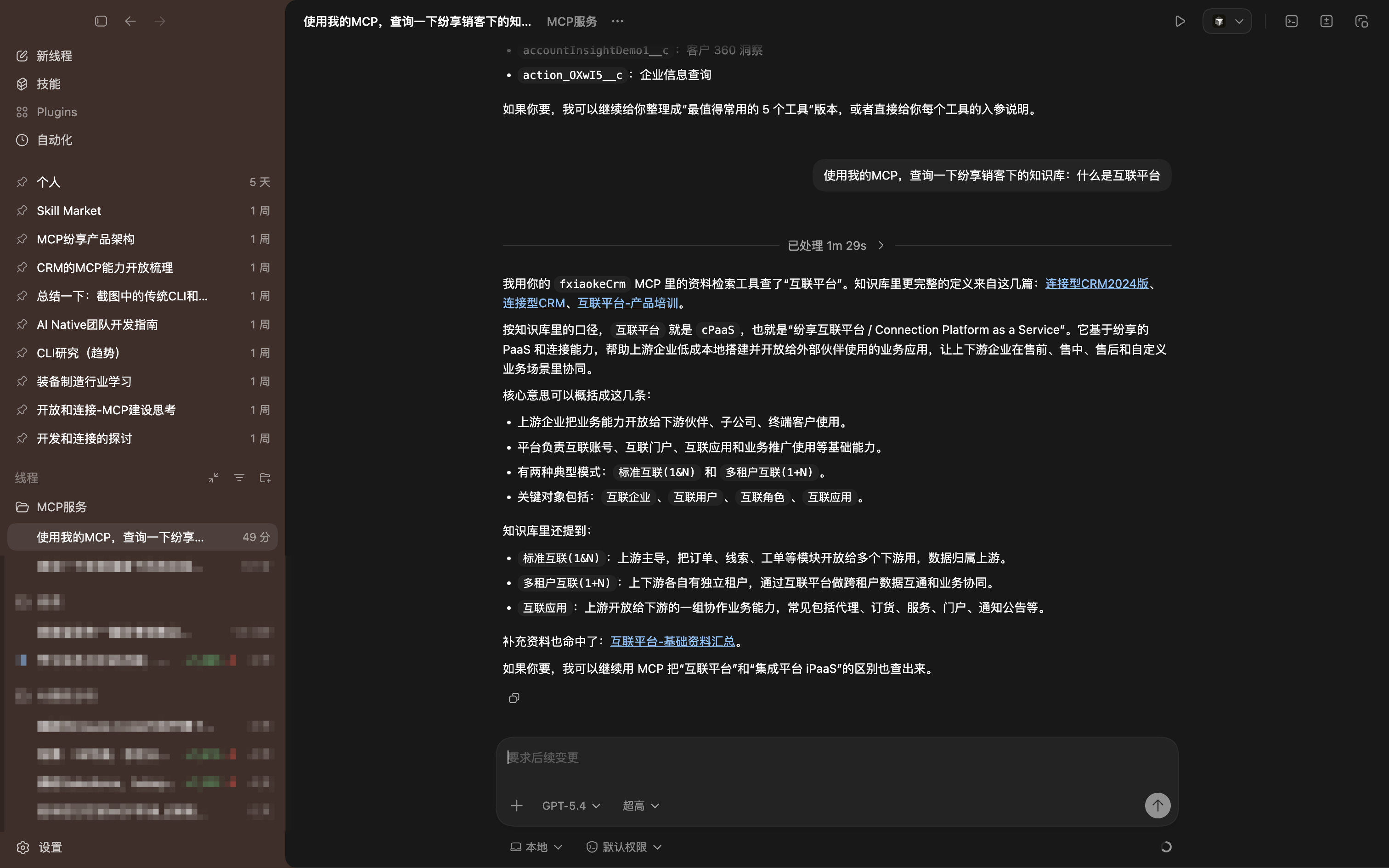Go back with the left arrow

[130, 21]
